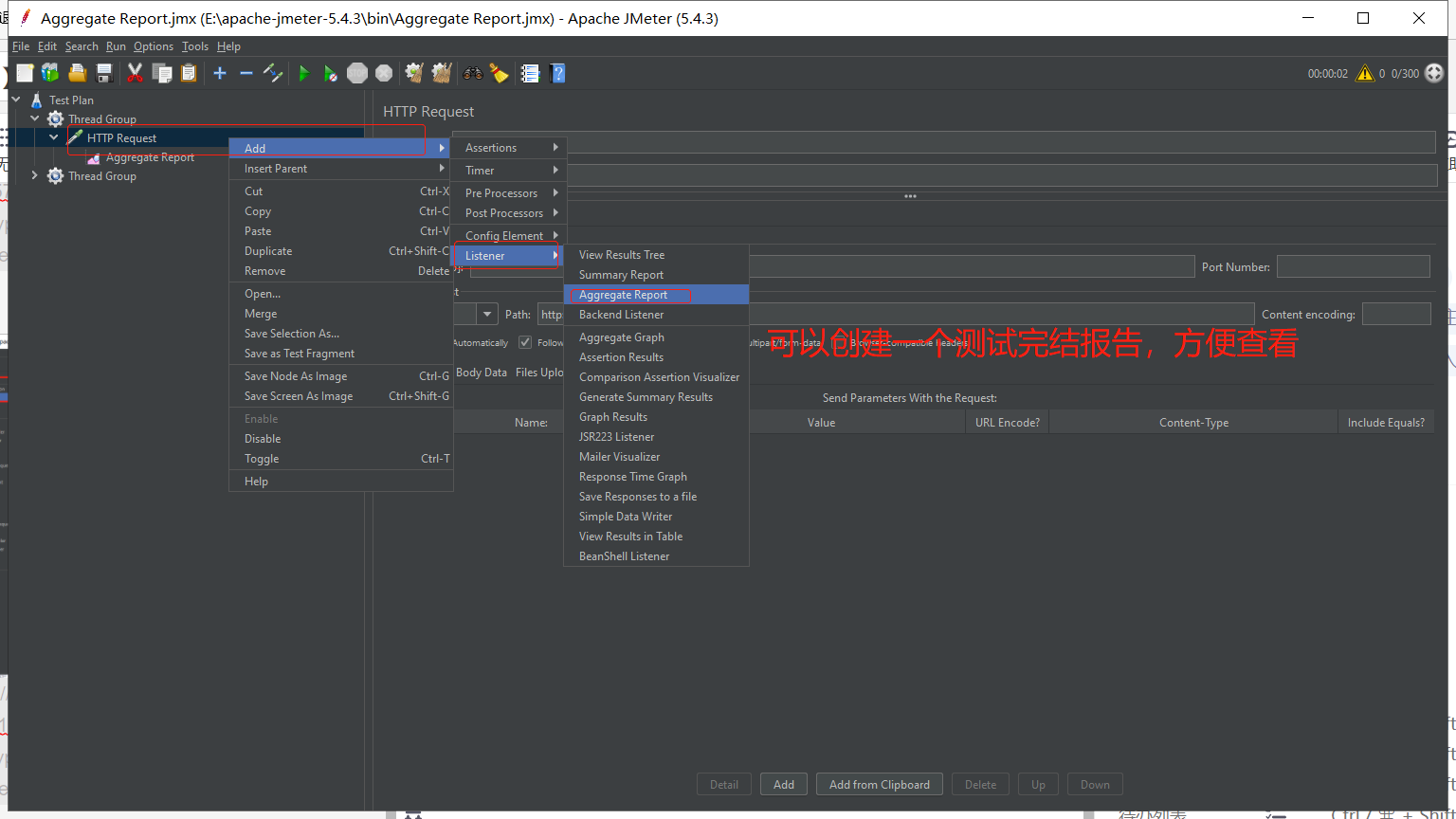This screenshot has height=819, width=1456.
Task: Open the Templates toolbar icon
Action: point(50,73)
